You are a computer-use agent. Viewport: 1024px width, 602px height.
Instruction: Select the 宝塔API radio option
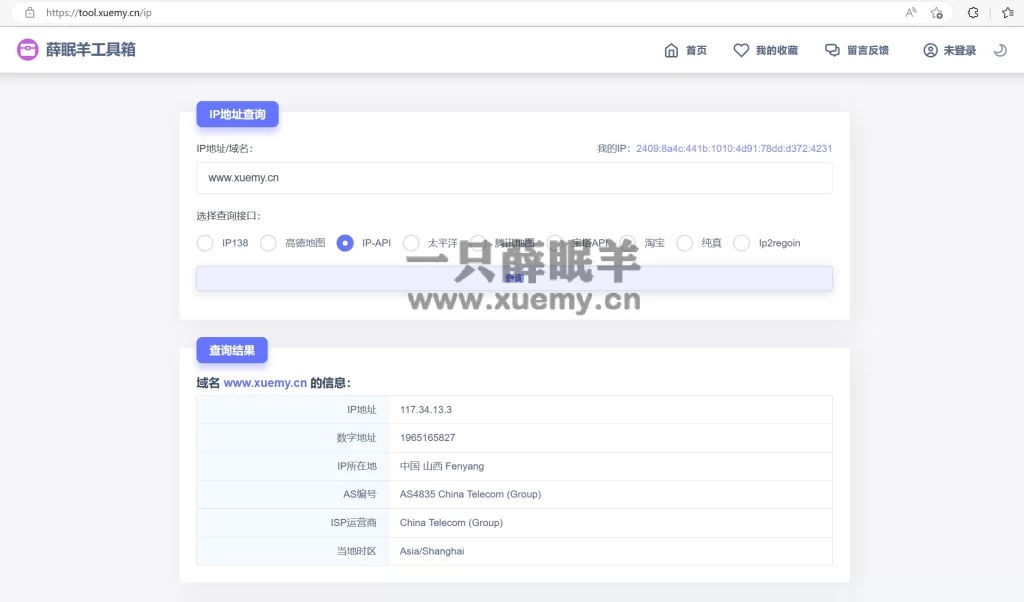click(x=554, y=243)
